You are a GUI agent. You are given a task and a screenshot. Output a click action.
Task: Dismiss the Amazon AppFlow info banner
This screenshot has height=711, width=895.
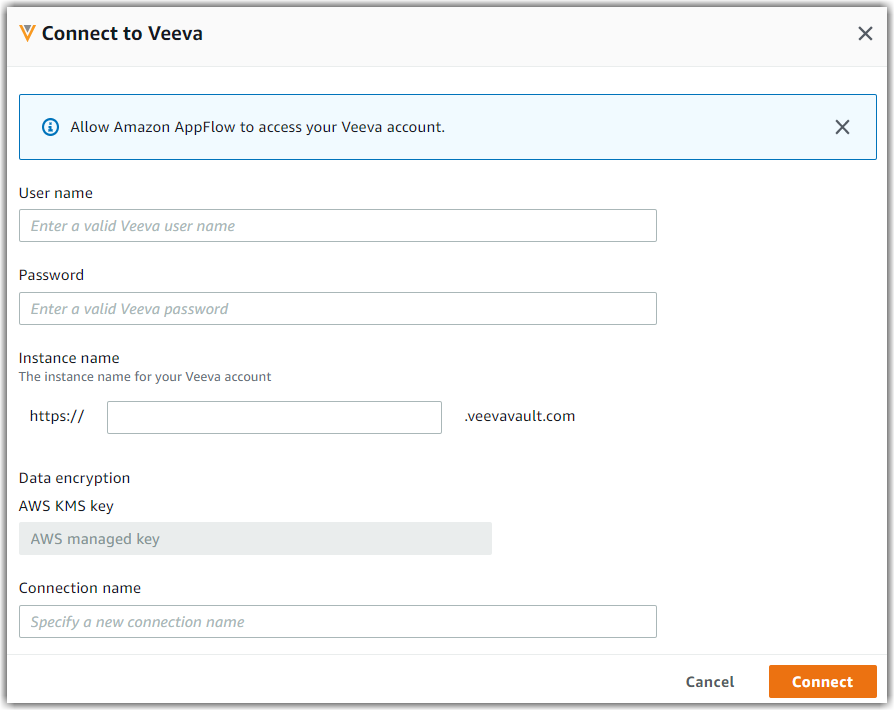842,127
